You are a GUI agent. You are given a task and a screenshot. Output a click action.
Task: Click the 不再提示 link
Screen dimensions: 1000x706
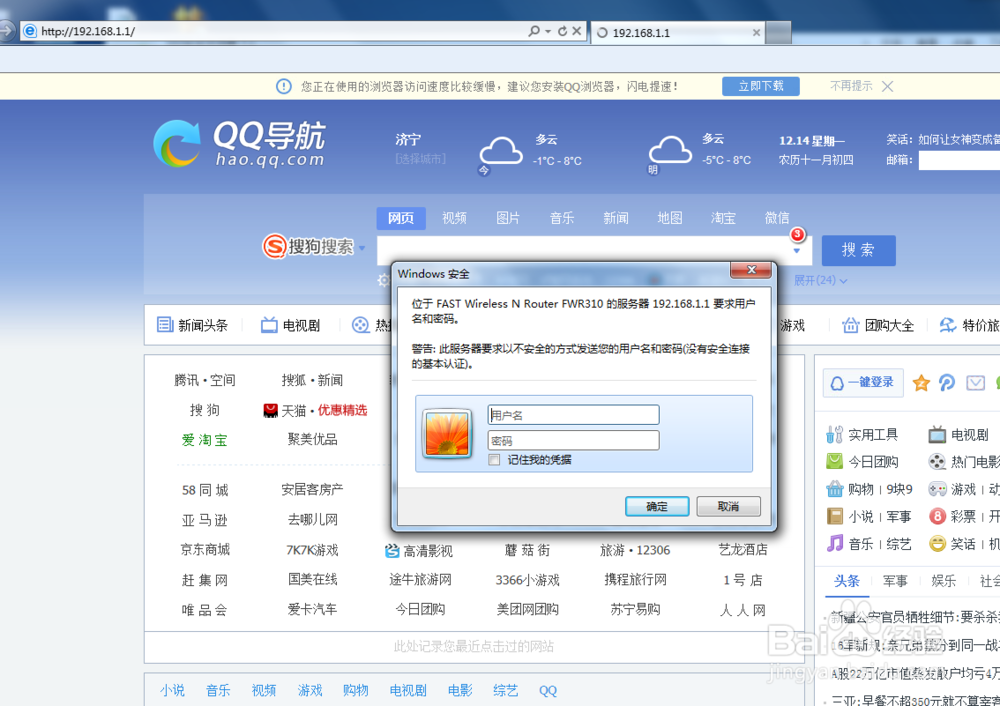point(851,85)
